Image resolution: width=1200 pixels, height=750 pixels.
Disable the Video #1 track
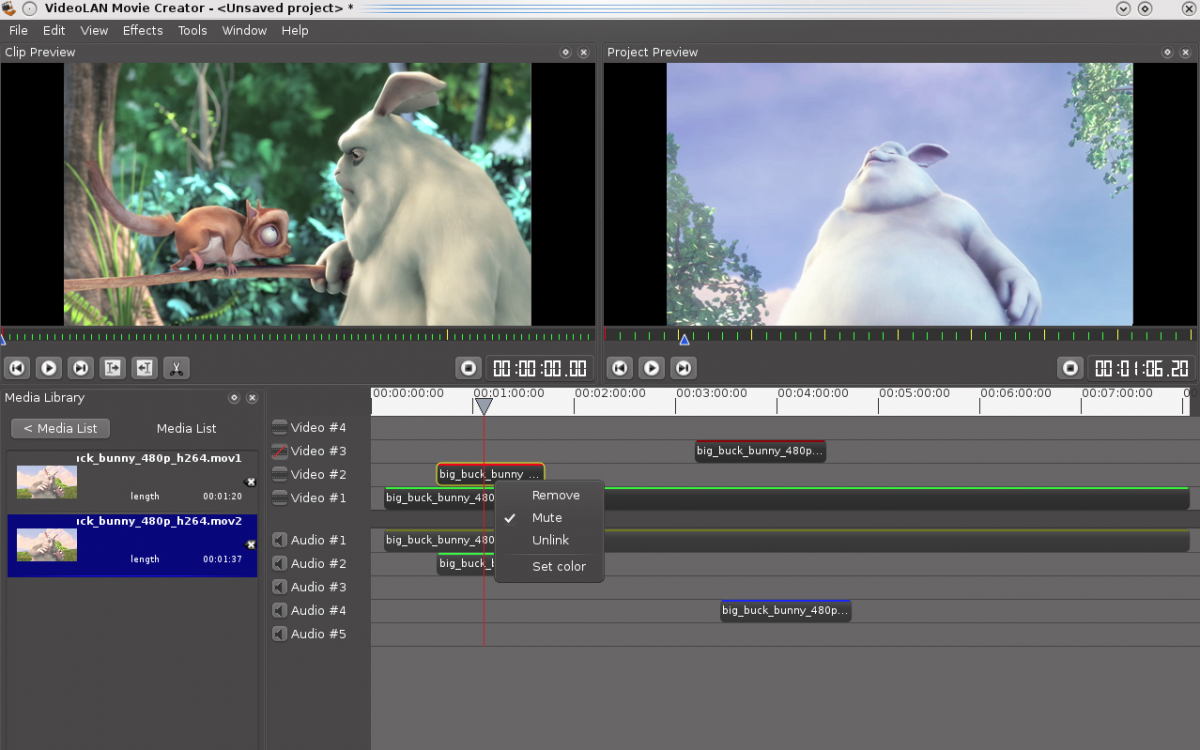pyautogui.click(x=280, y=498)
